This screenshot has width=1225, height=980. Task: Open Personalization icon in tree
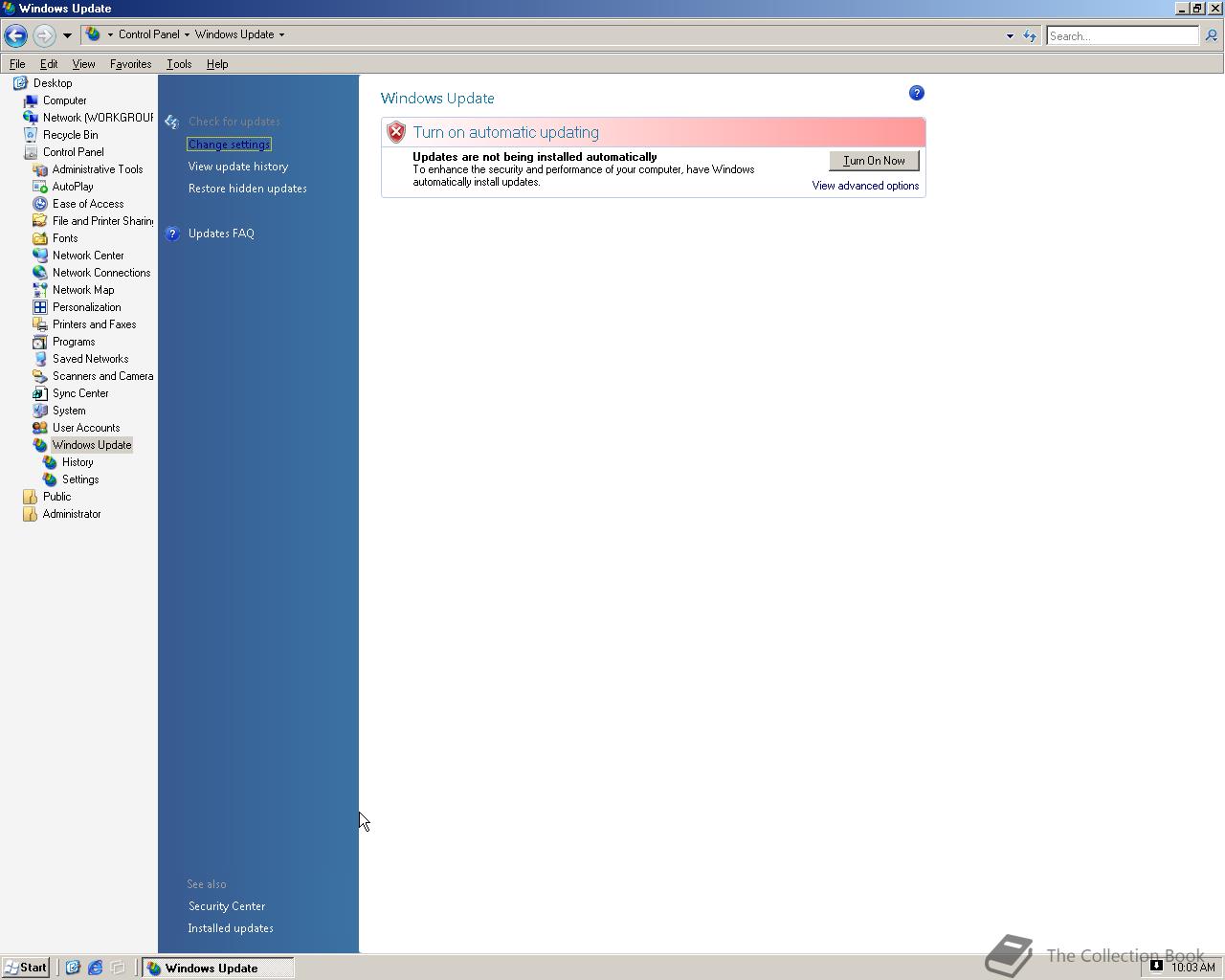pos(39,307)
